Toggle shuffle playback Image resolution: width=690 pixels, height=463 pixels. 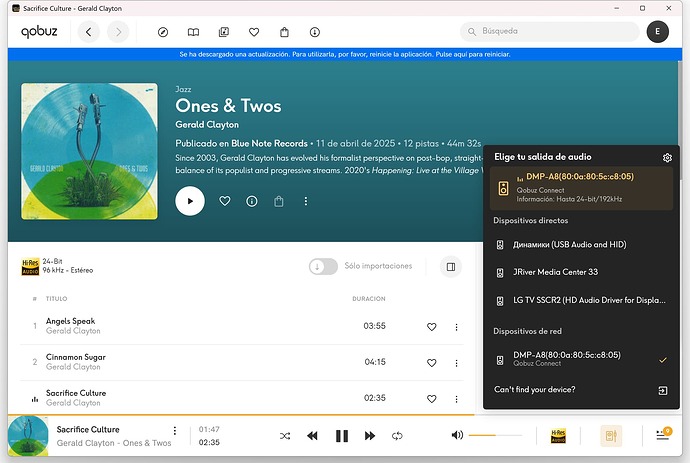pos(285,436)
